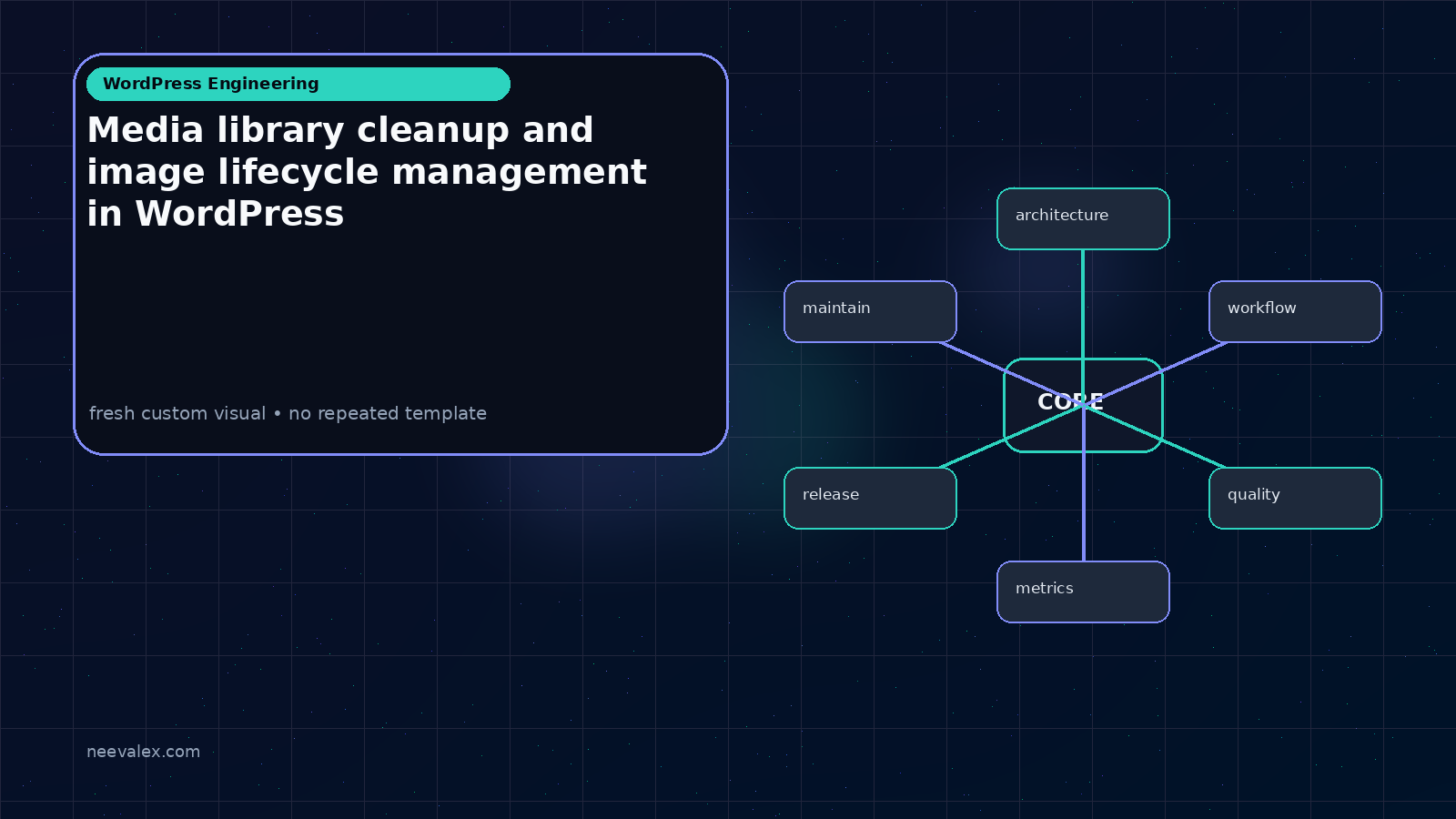Click the central CORE node
Image resolution: width=1456 pixels, height=819 pixels.
click(x=1083, y=405)
